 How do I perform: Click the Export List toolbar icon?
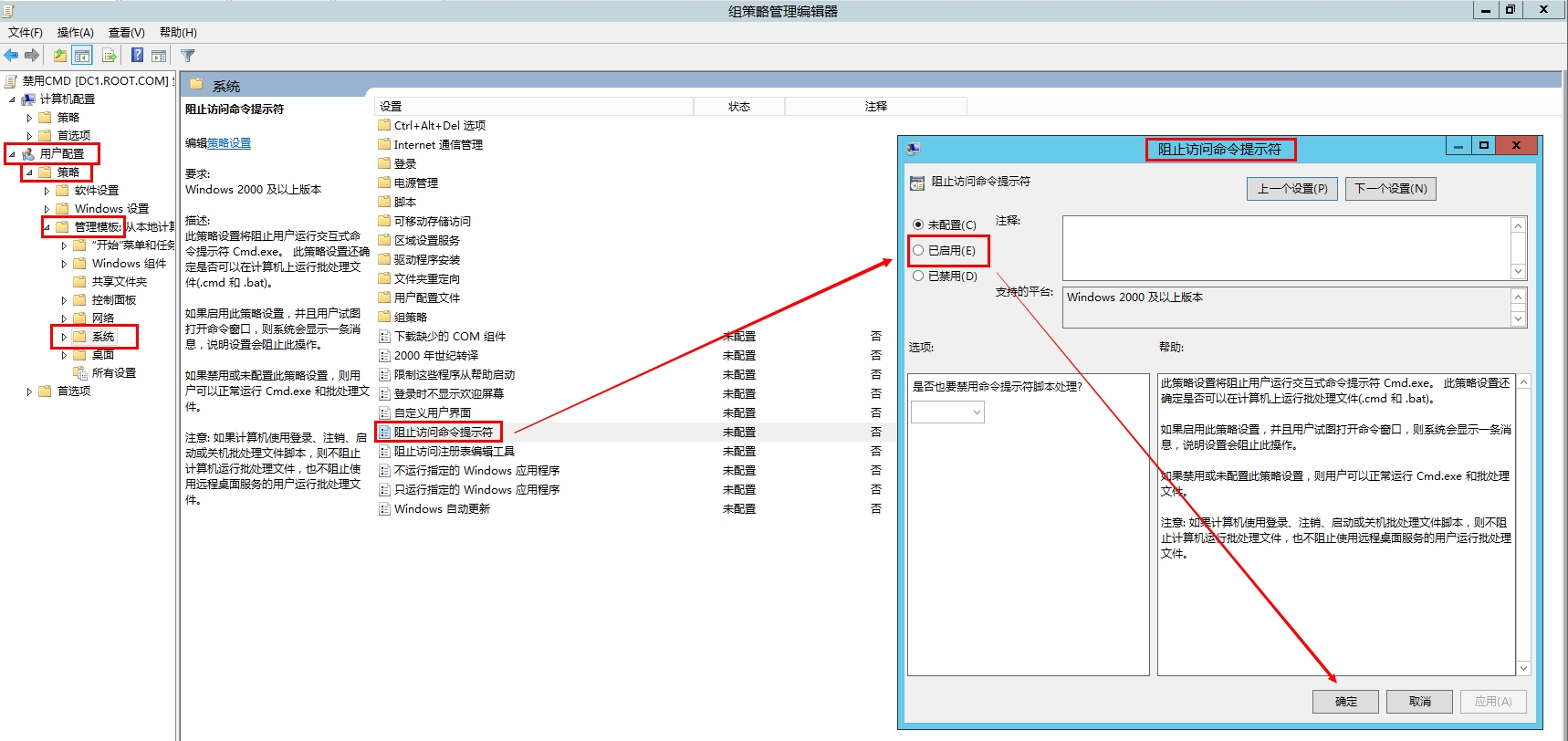[x=110, y=56]
